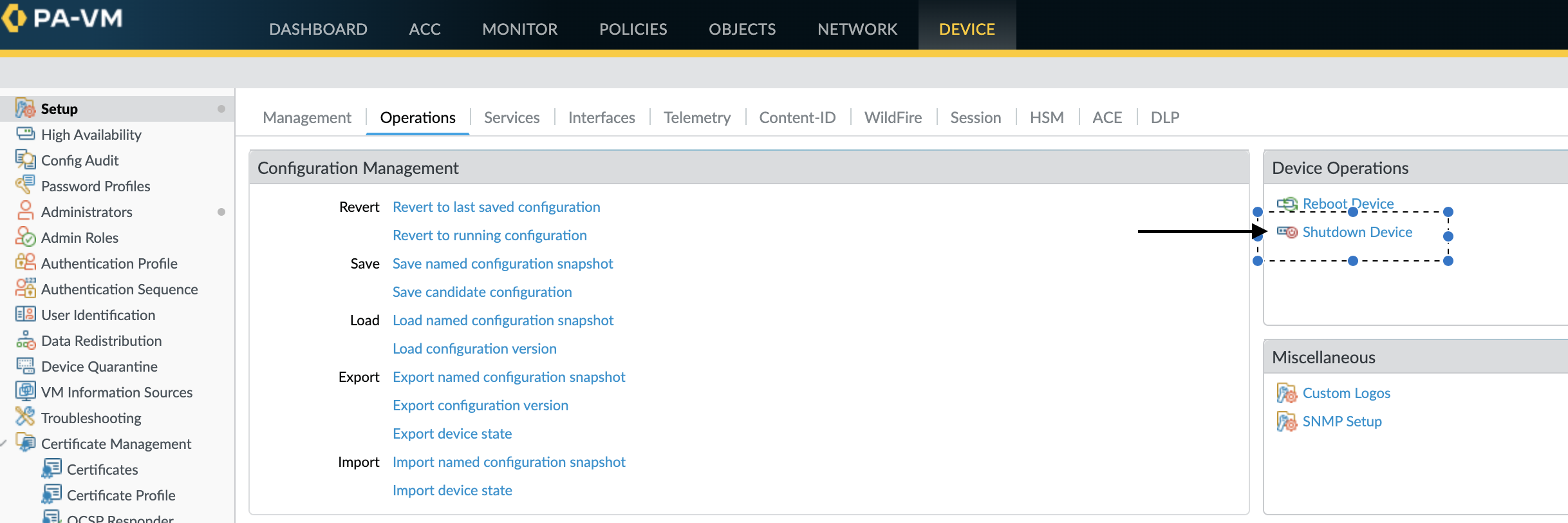Click the Custom Logos icon
Image resolution: width=1568 pixels, height=523 pixels.
[x=1287, y=393]
